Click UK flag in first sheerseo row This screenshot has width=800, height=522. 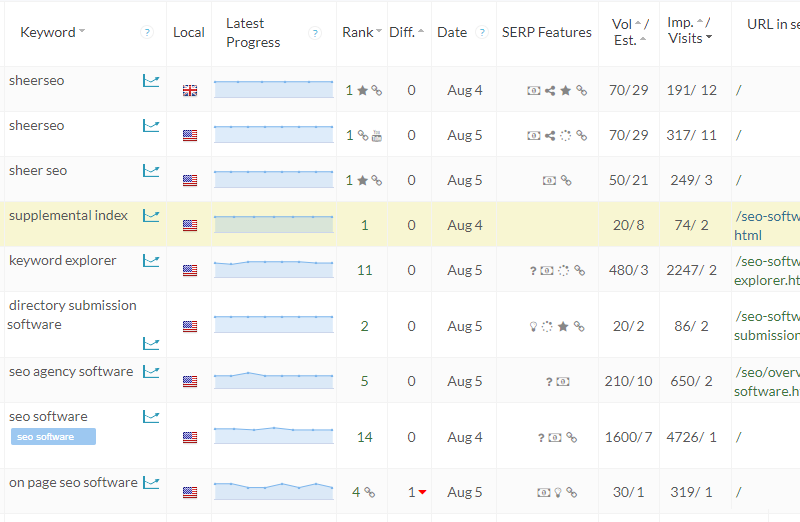(190, 91)
